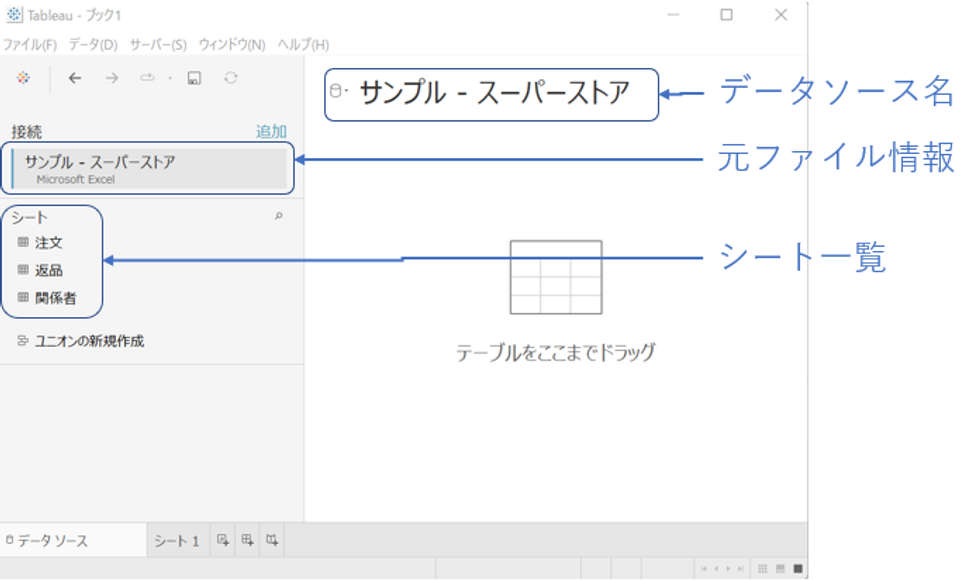The width and height of the screenshot is (960, 580).
Task: Minimize the Tableau window
Action: click(x=673, y=15)
